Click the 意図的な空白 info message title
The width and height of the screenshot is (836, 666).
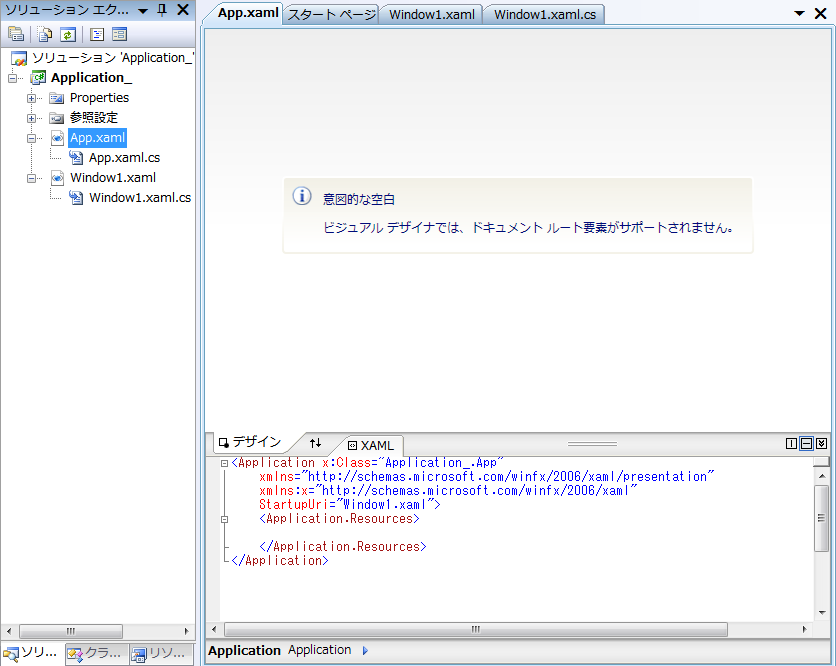[x=359, y=199]
